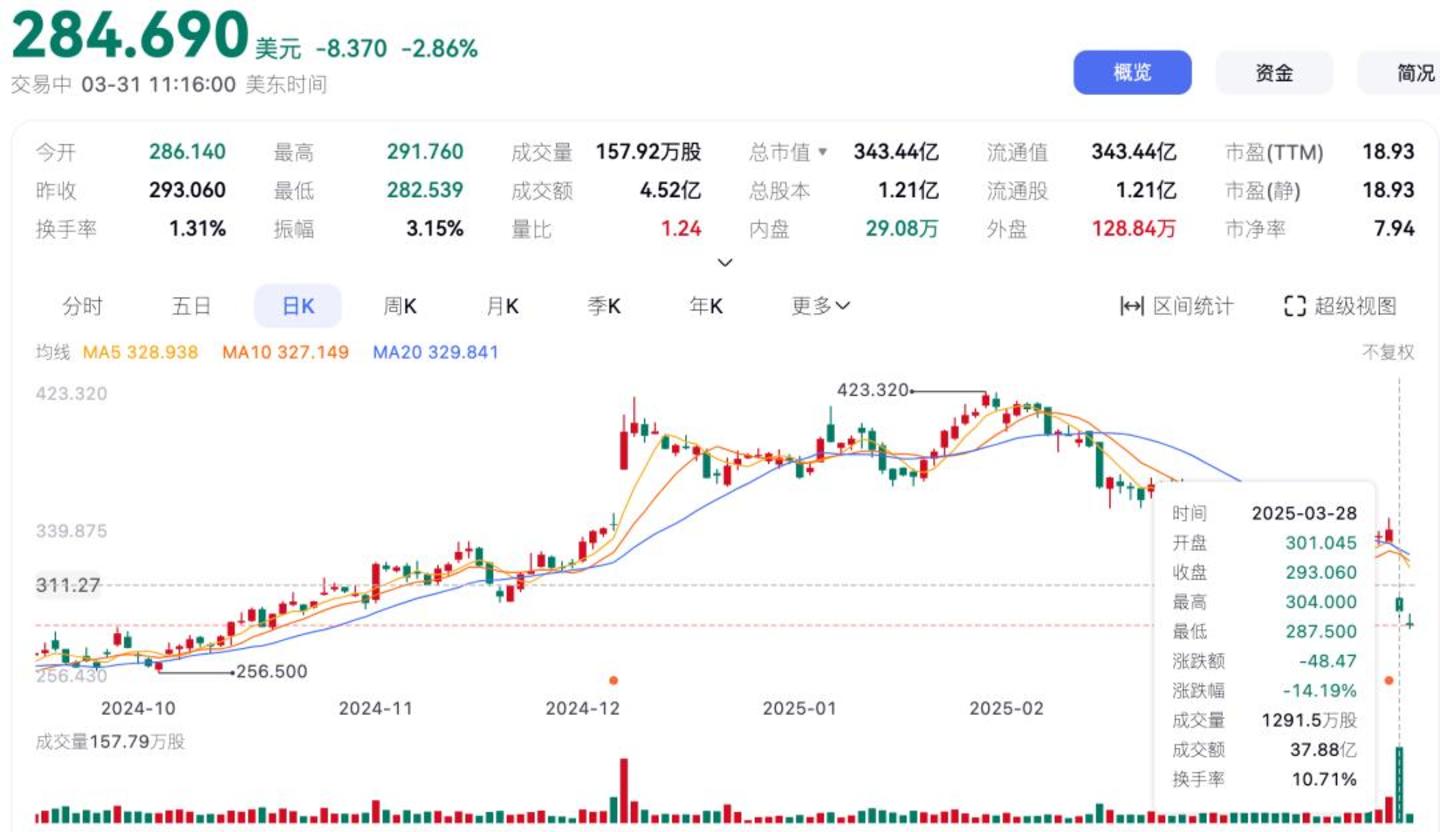This screenshot has height=832, width=1440.
Task: Switch to 季K quarterly candlestick view
Action: point(604,306)
